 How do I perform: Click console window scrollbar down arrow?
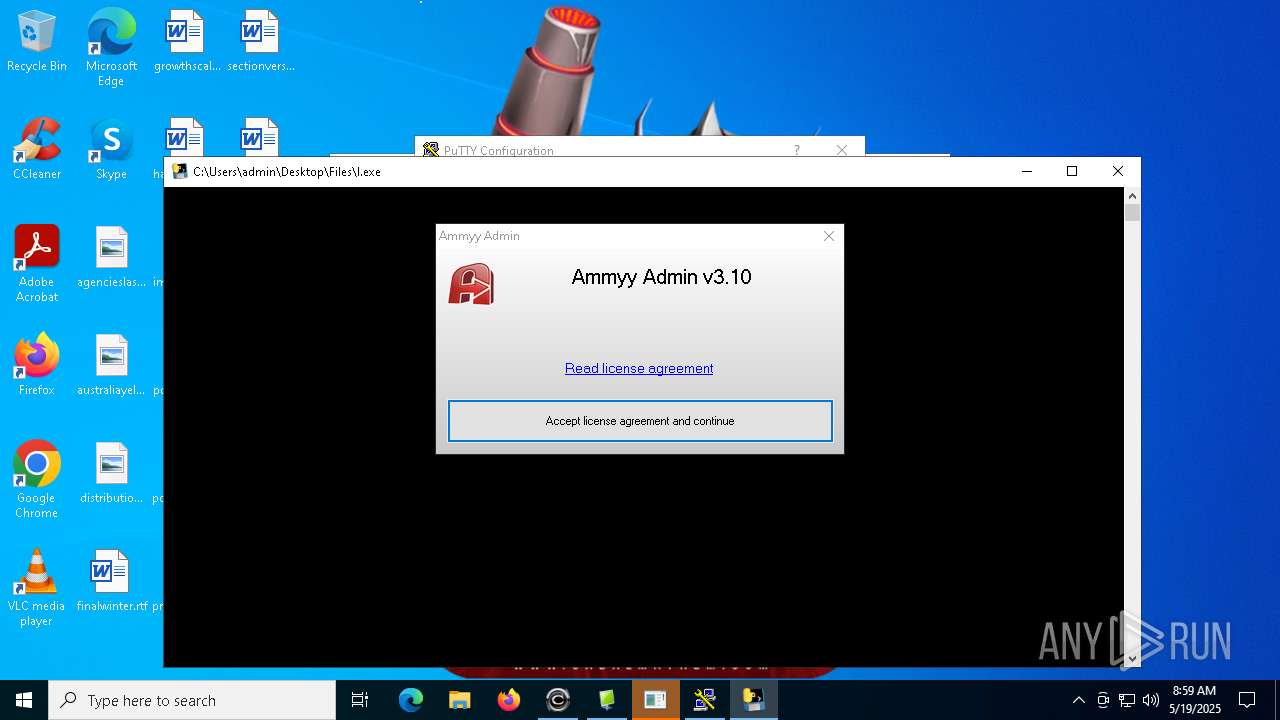pos(1132,659)
